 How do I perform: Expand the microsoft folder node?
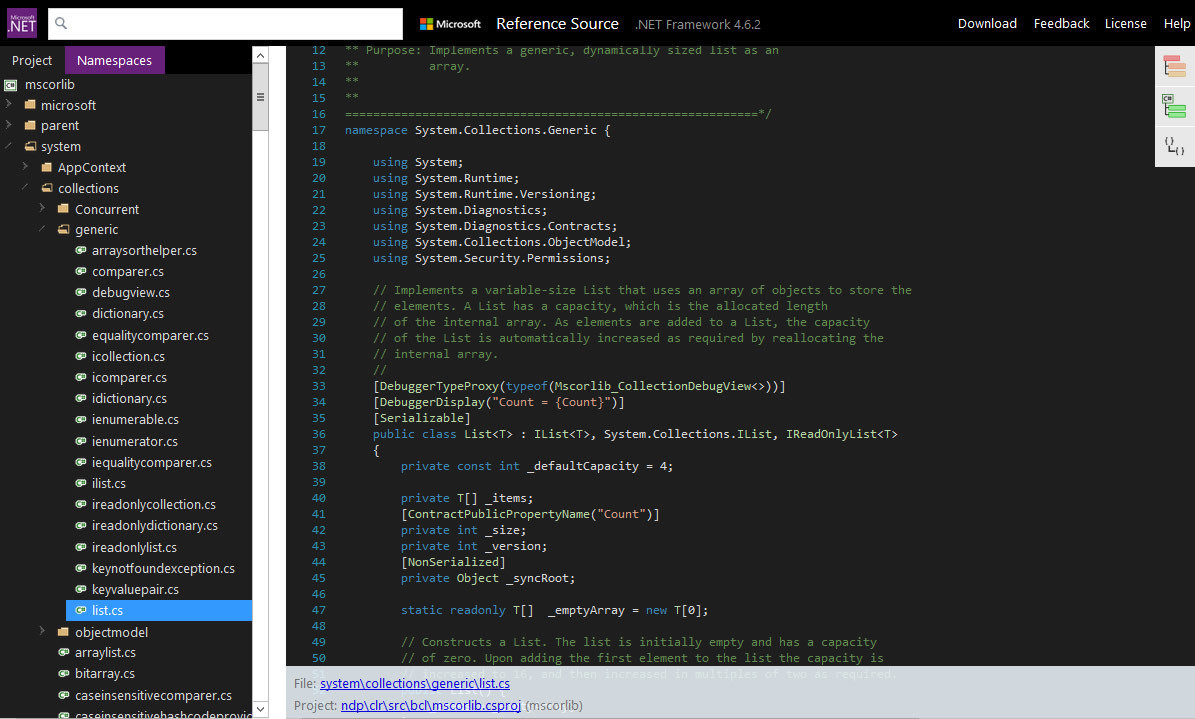(x=9, y=104)
